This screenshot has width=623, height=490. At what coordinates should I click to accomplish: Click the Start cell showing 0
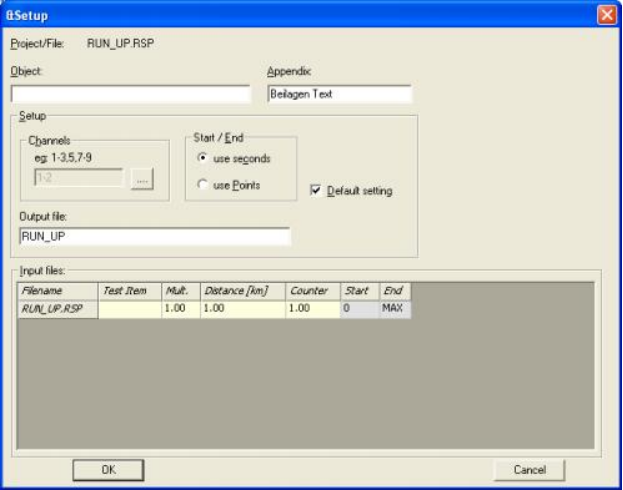click(x=360, y=309)
